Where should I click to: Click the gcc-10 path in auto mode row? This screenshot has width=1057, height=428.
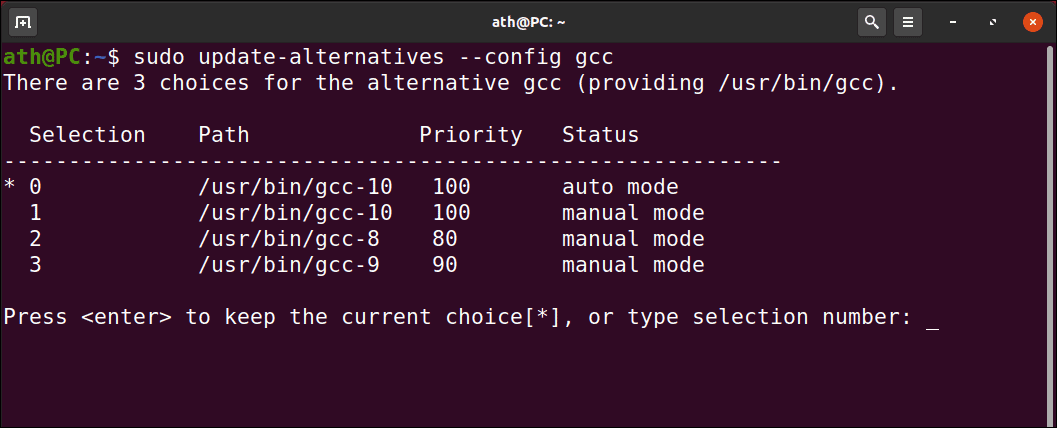click(x=295, y=187)
